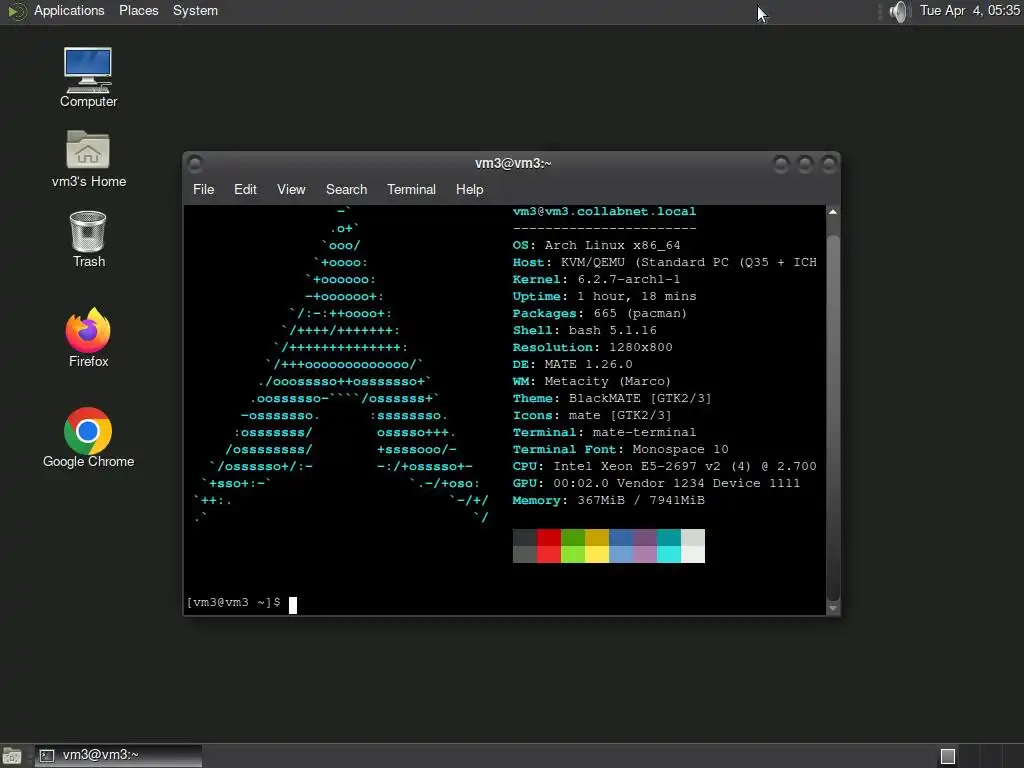Launch Google Chrome from the desktop
This screenshot has height=768, width=1024.
(x=88, y=438)
